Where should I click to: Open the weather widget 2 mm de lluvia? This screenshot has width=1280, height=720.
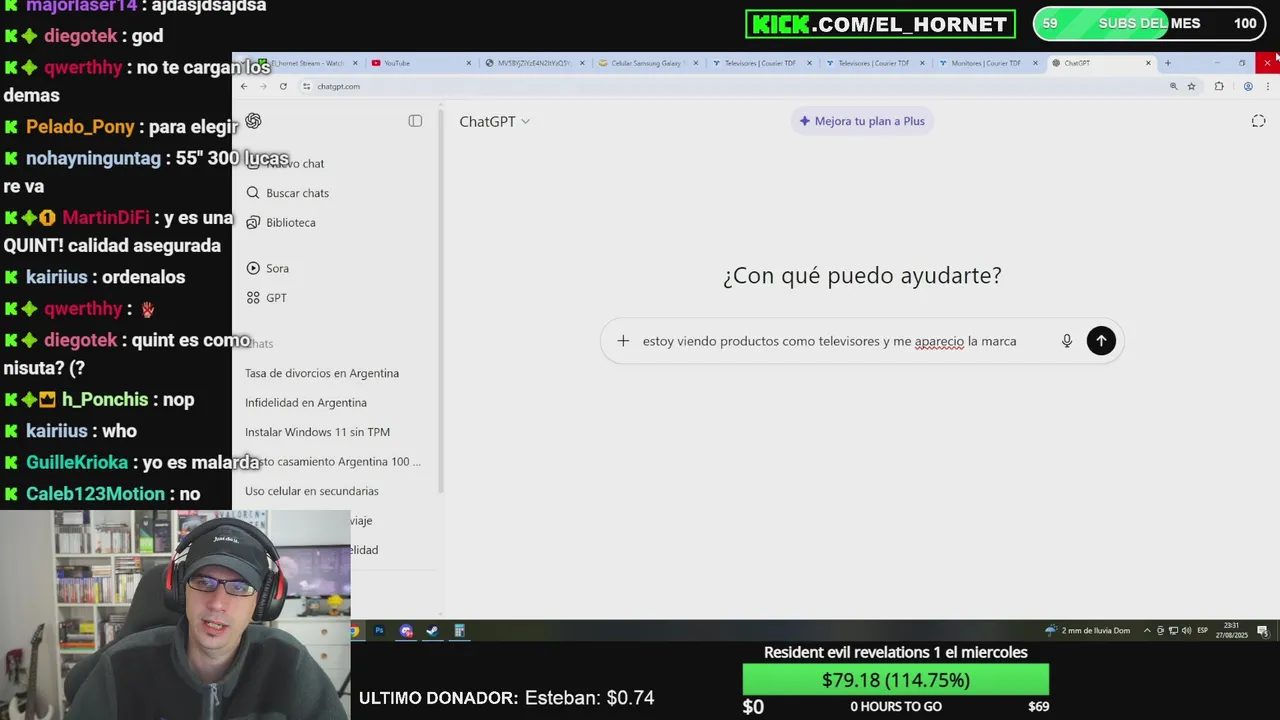(x=1087, y=631)
